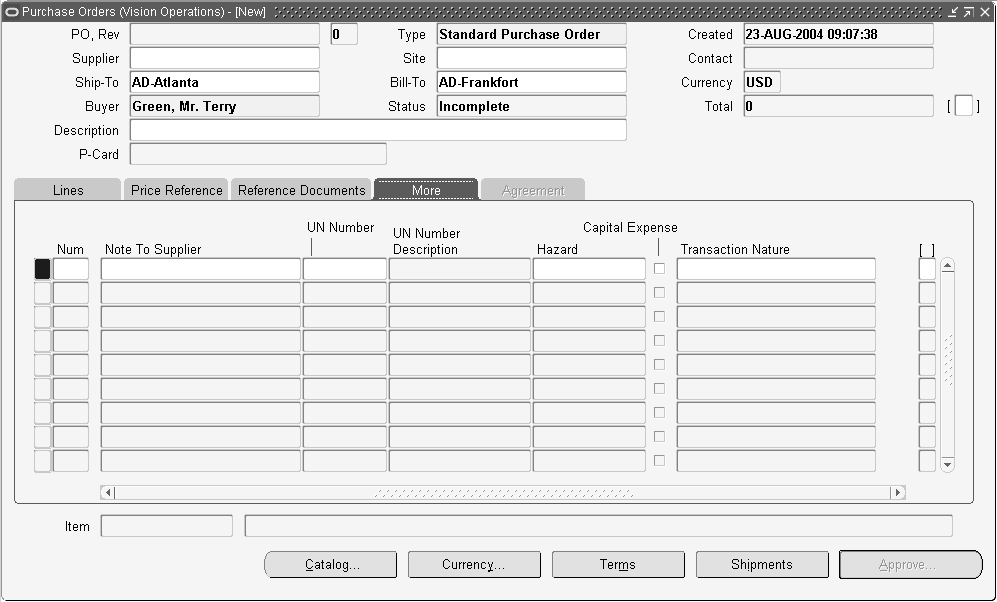Screen dimensions: 997x602
Task: Click the first row flexfield box
Action: [x=927, y=269]
